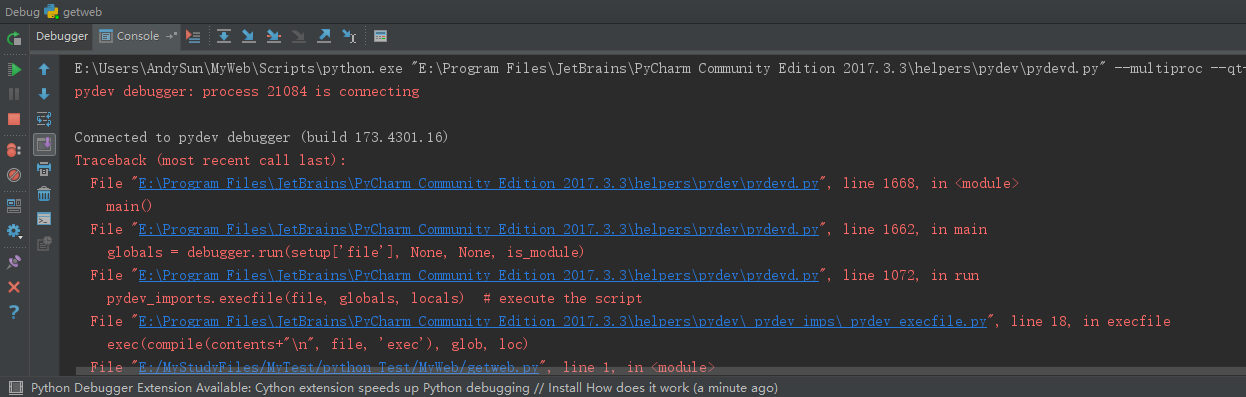Toggle Mute Breakpoints icon

pyautogui.click(x=14, y=175)
